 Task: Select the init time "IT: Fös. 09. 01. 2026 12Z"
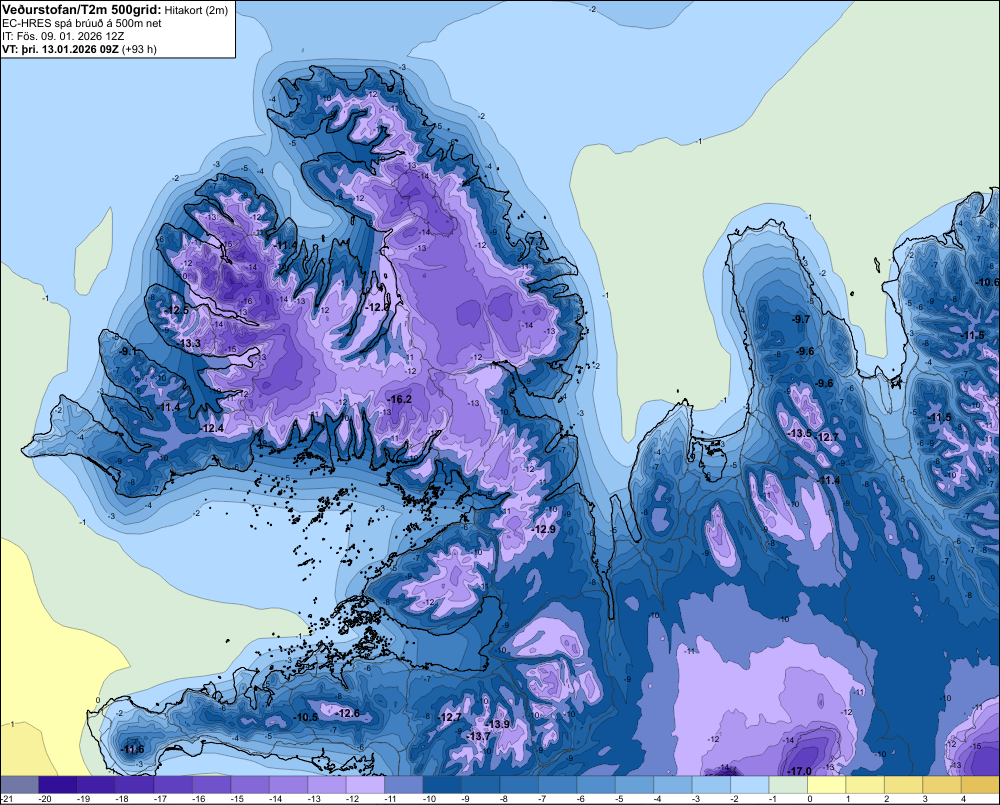click(63, 36)
